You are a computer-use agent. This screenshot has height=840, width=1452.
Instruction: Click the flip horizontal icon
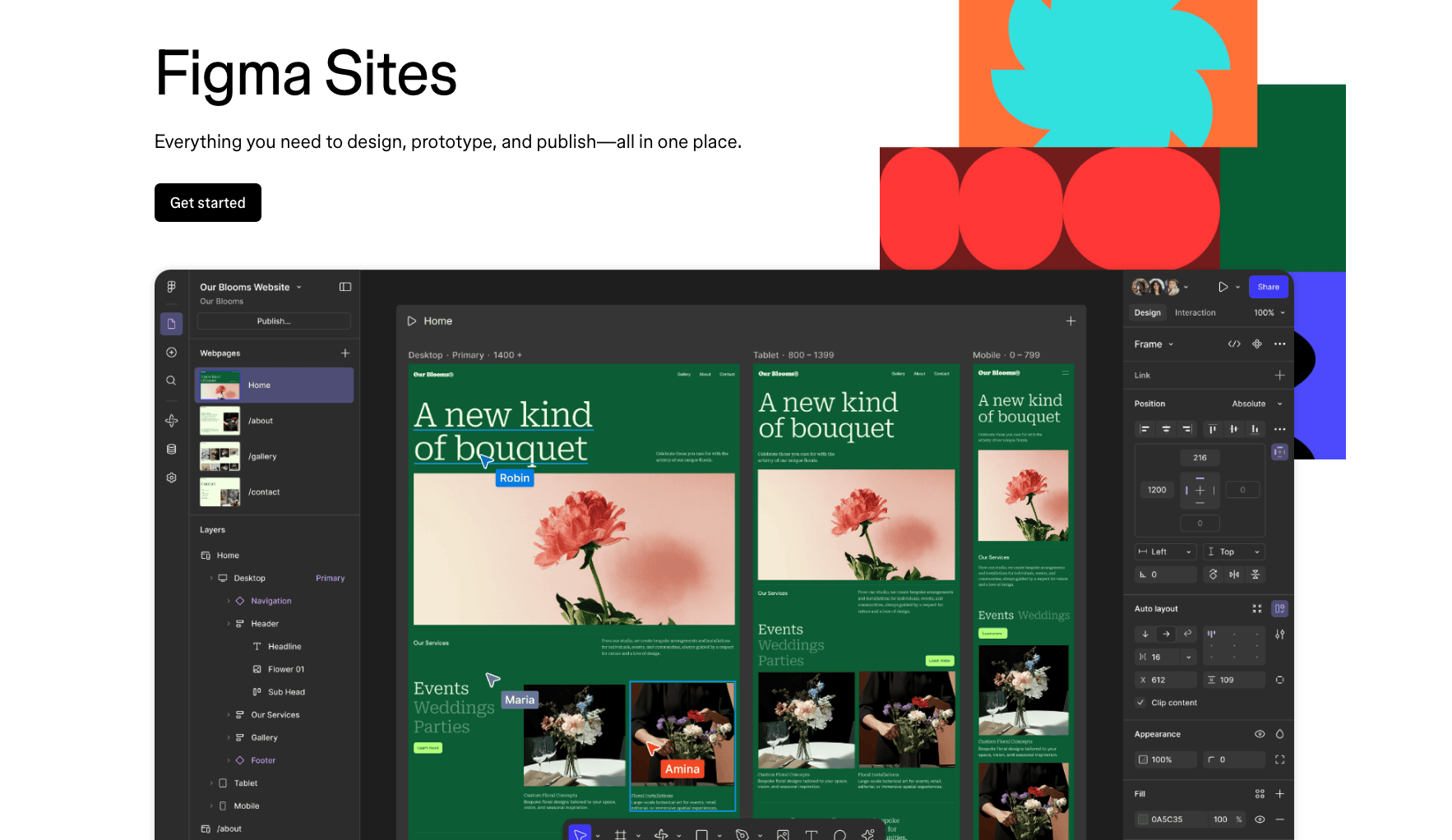pyautogui.click(x=1234, y=575)
